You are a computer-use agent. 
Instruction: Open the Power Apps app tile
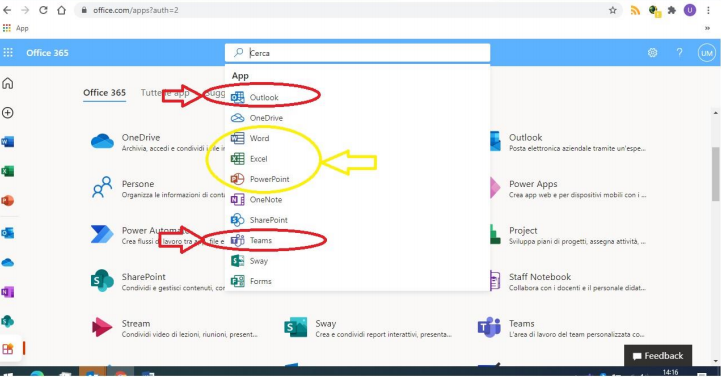click(x=568, y=188)
